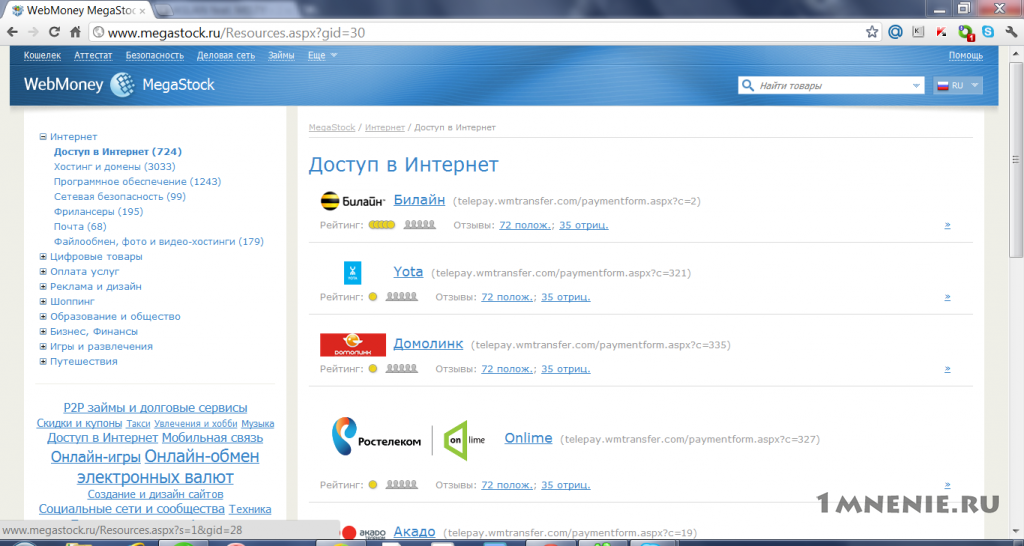The height and width of the screenshot is (546, 1024).
Task: Click the Rostelecom Onlime logo image
Action: pyautogui.click(x=409, y=439)
